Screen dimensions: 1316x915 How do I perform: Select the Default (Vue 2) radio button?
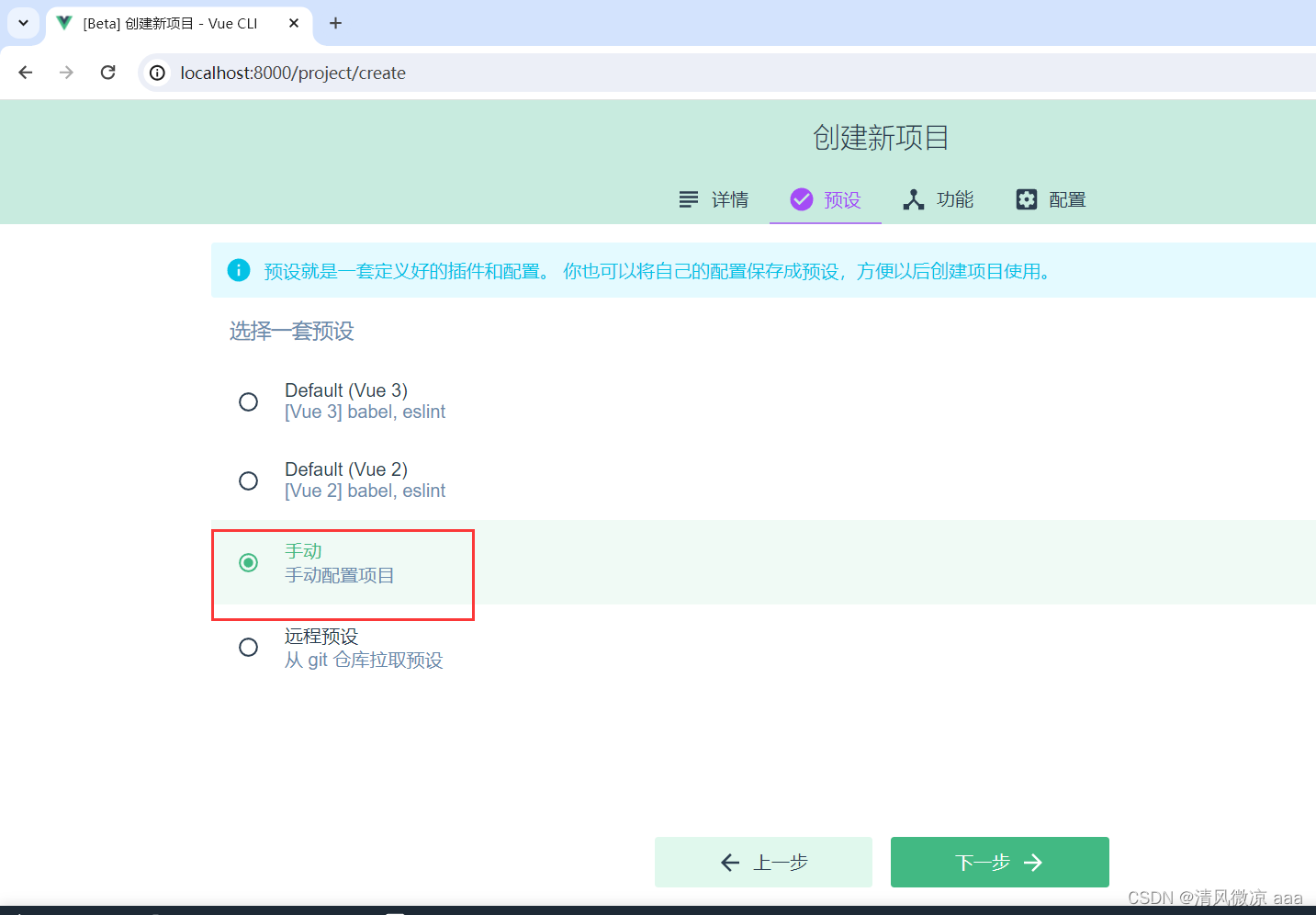click(248, 480)
